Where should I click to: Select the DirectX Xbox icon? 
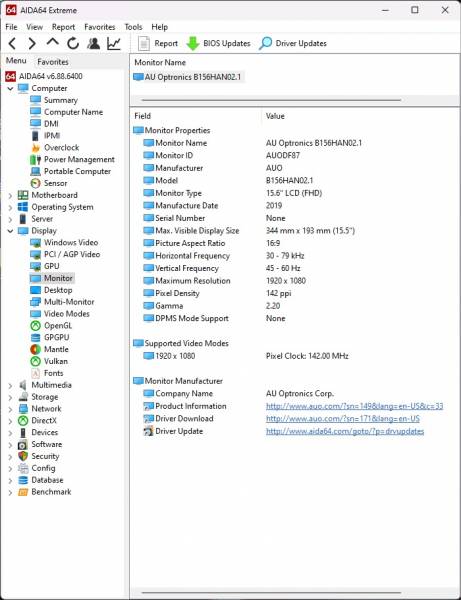click(x=23, y=421)
